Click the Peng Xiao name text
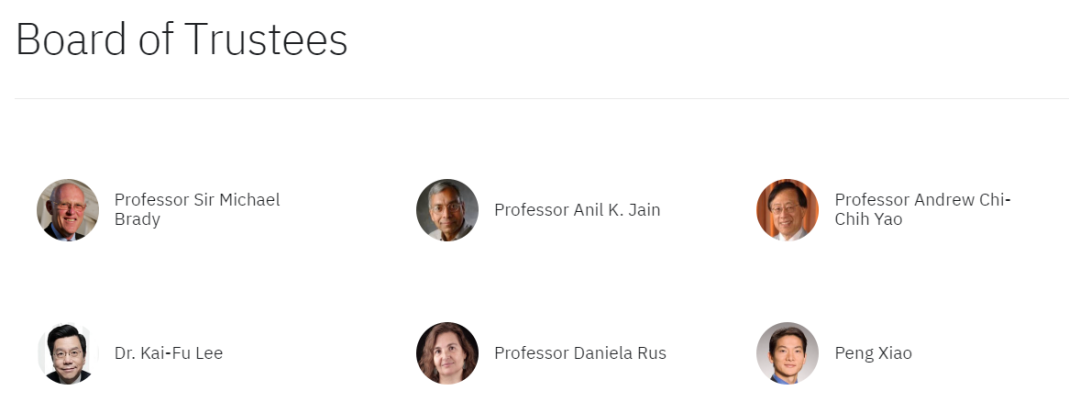This screenshot has width=1080, height=413. (873, 353)
